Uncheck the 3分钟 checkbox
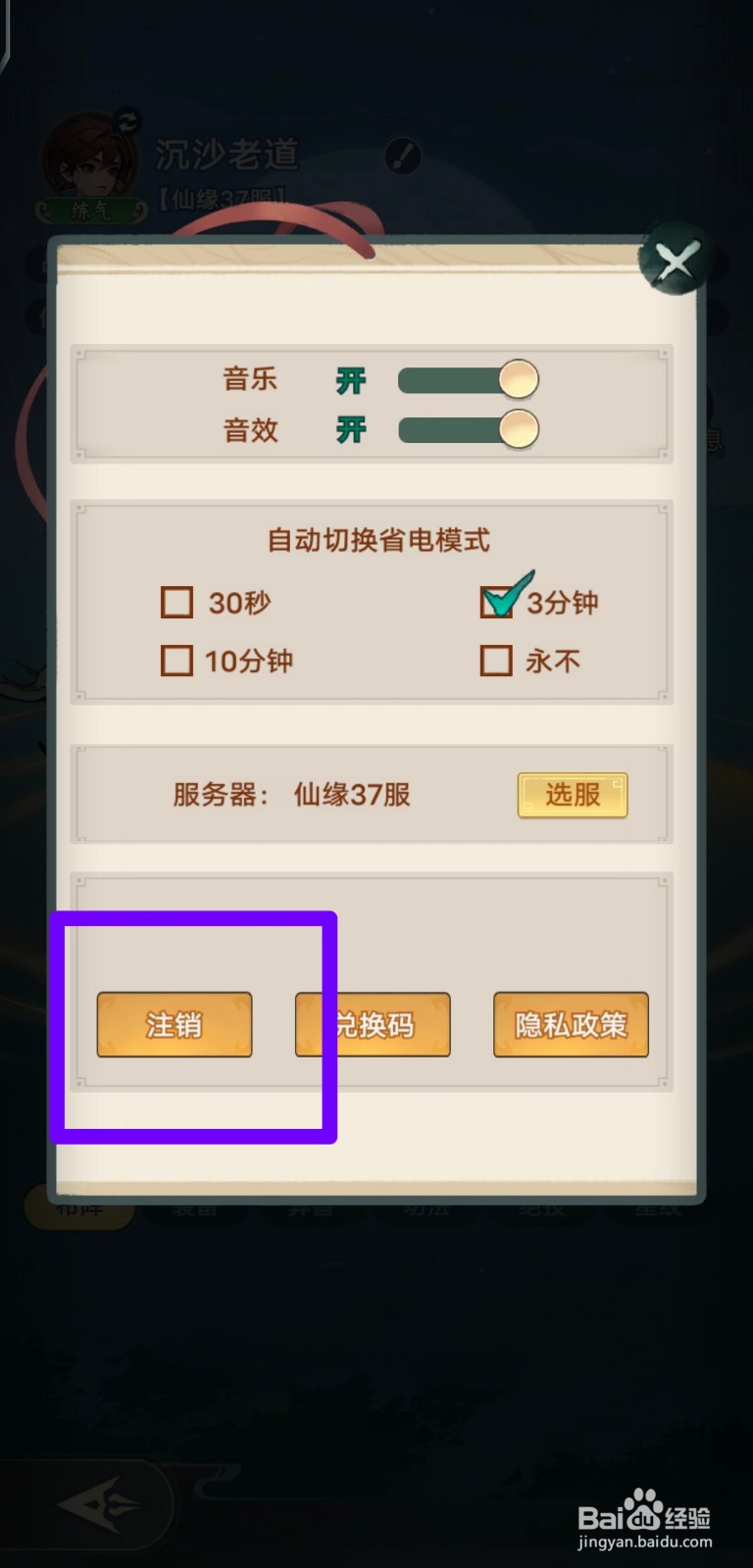The width and height of the screenshot is (753, 1568). coord(496,602)
